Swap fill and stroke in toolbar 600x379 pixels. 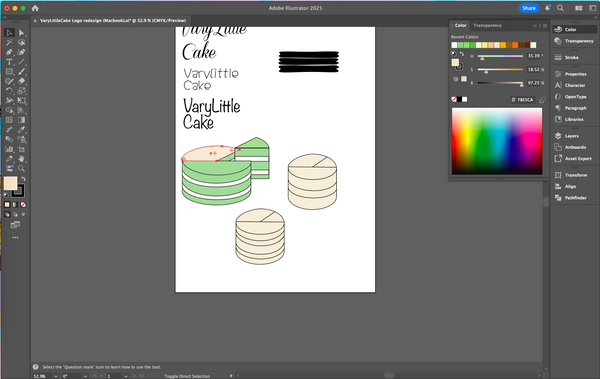point(23,179)
